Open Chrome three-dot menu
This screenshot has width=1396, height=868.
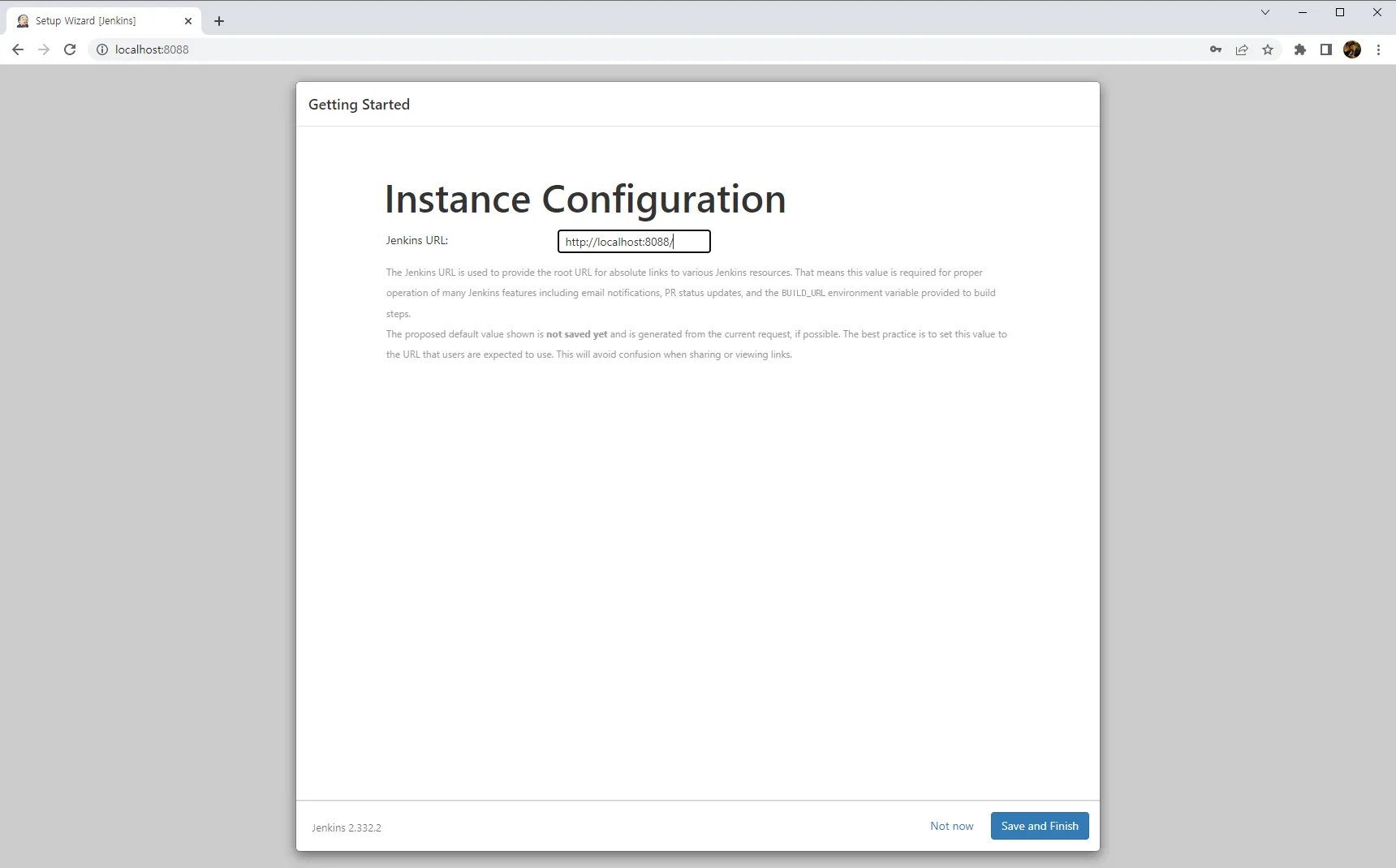(x=1378, y=49)
